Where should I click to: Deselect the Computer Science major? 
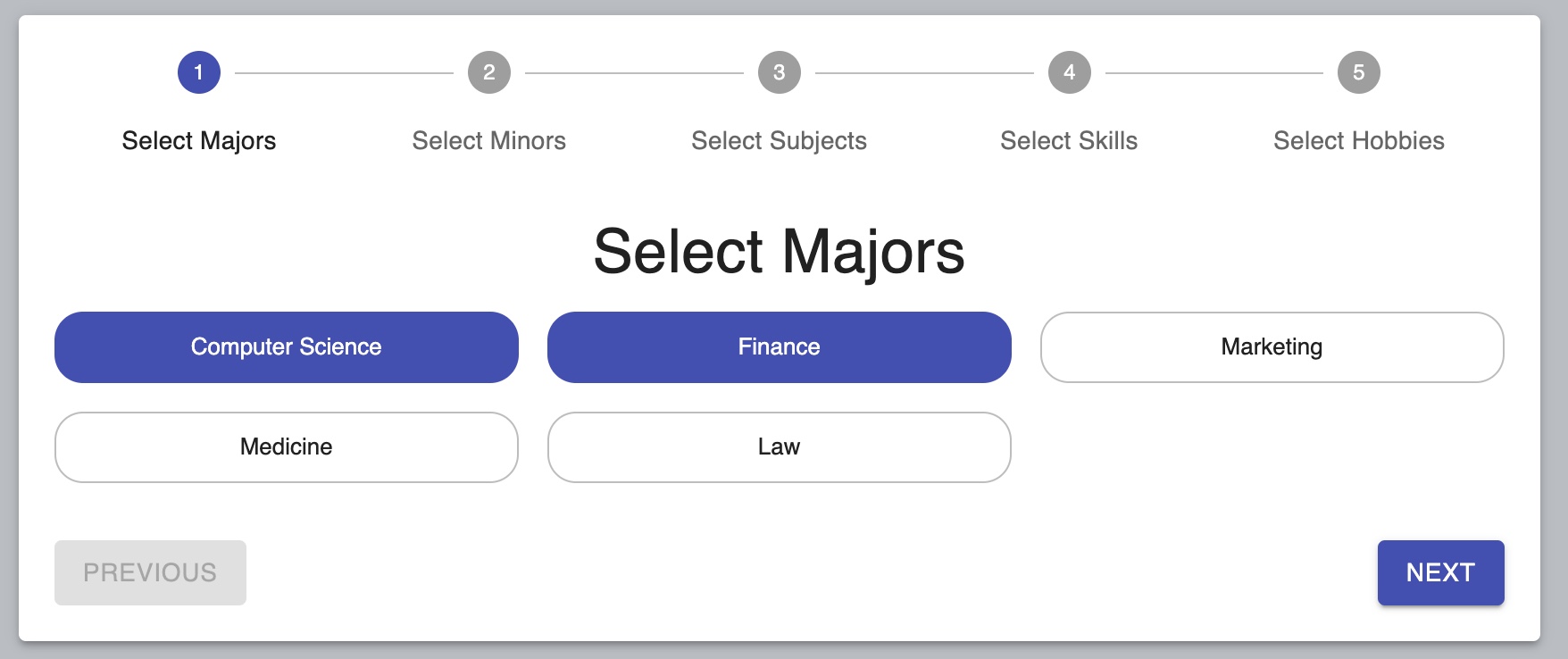[287, 347]
